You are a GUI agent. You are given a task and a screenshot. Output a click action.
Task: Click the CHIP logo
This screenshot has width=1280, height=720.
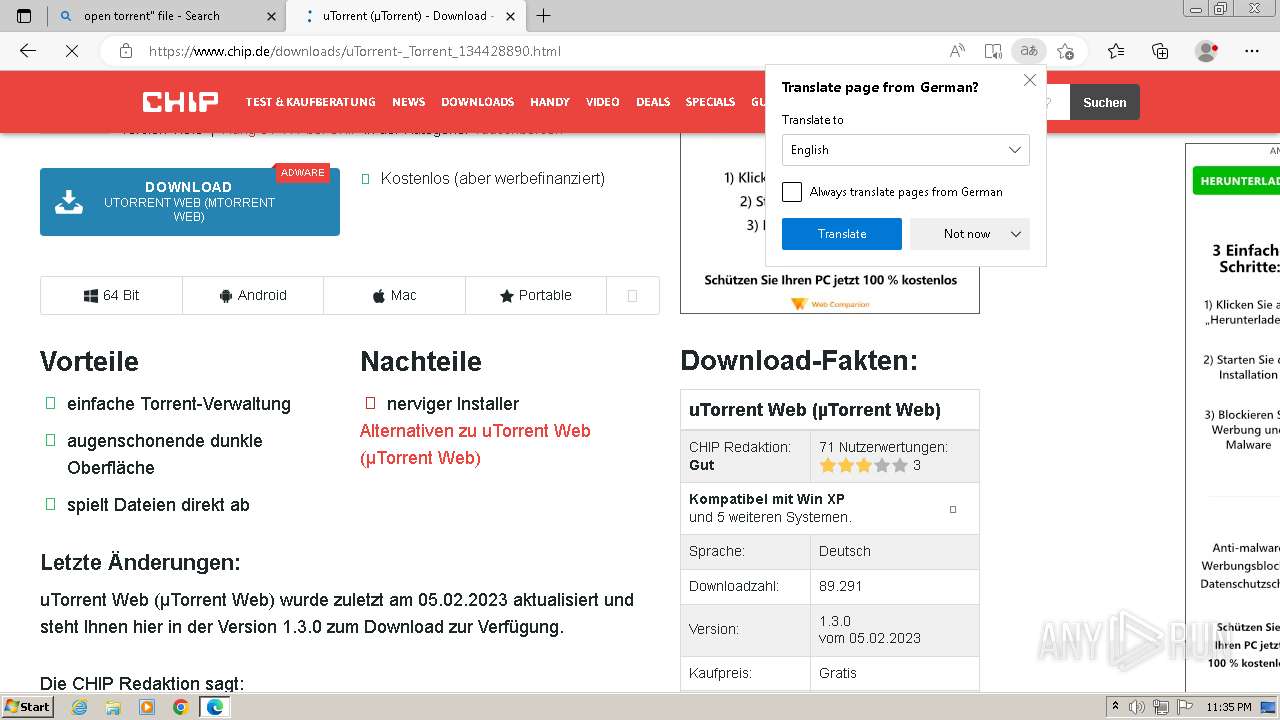(180, 101)
